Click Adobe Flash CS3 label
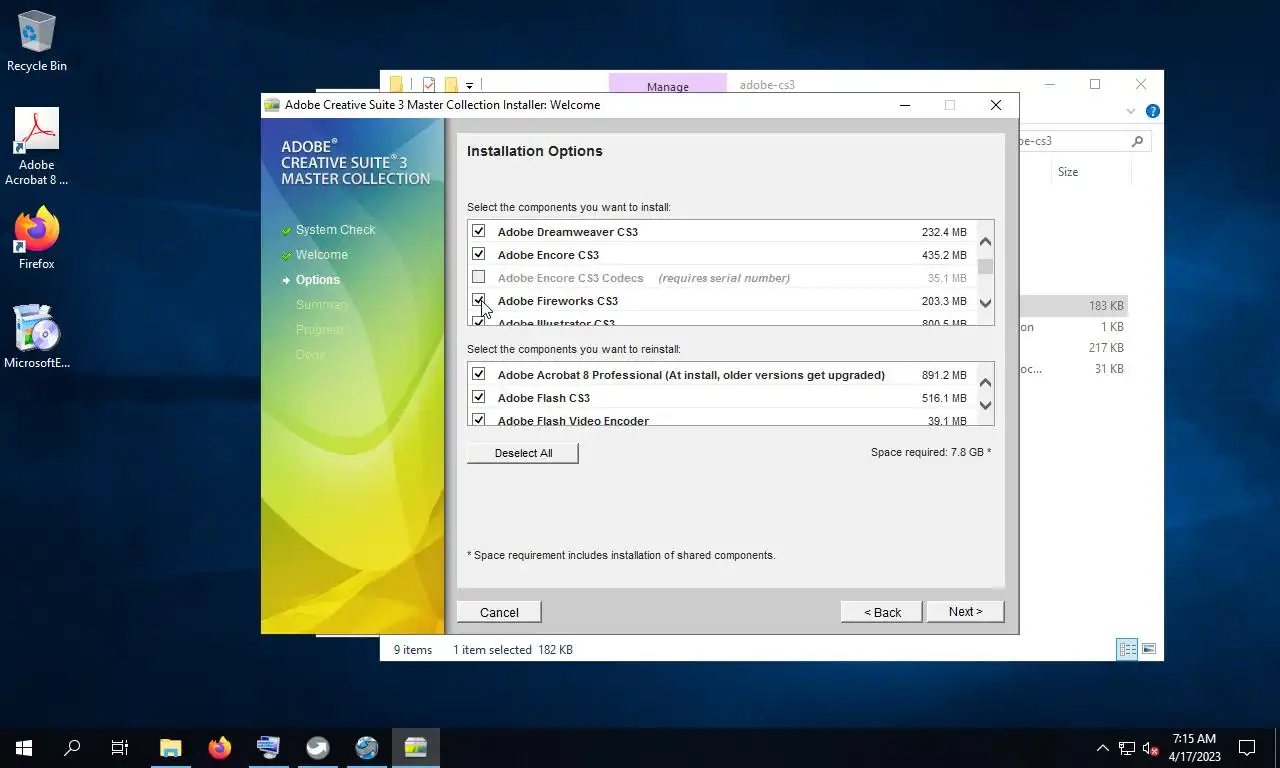 tap(543, 398)
